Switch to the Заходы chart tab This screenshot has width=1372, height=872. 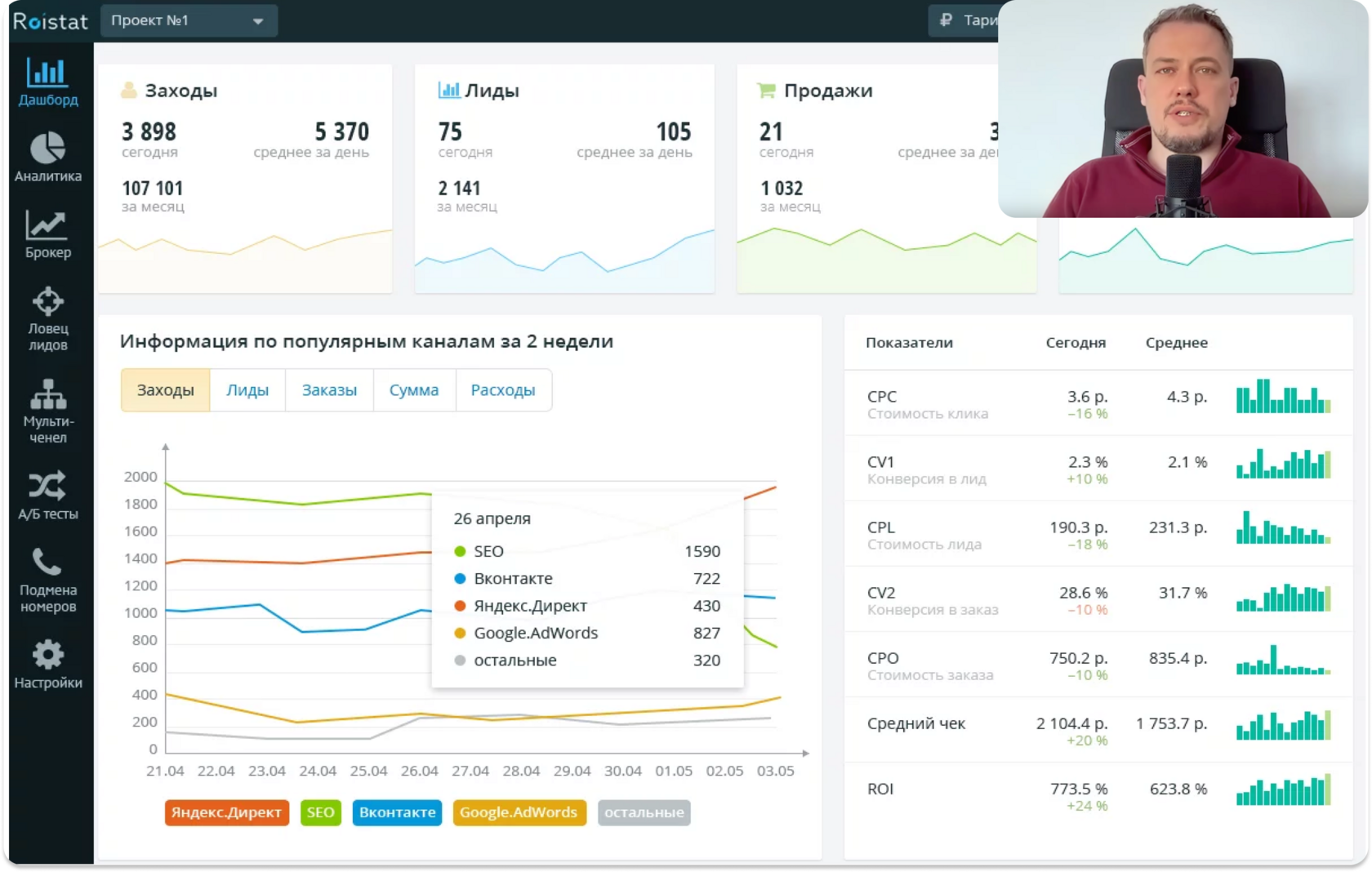[x=165, y=390]
